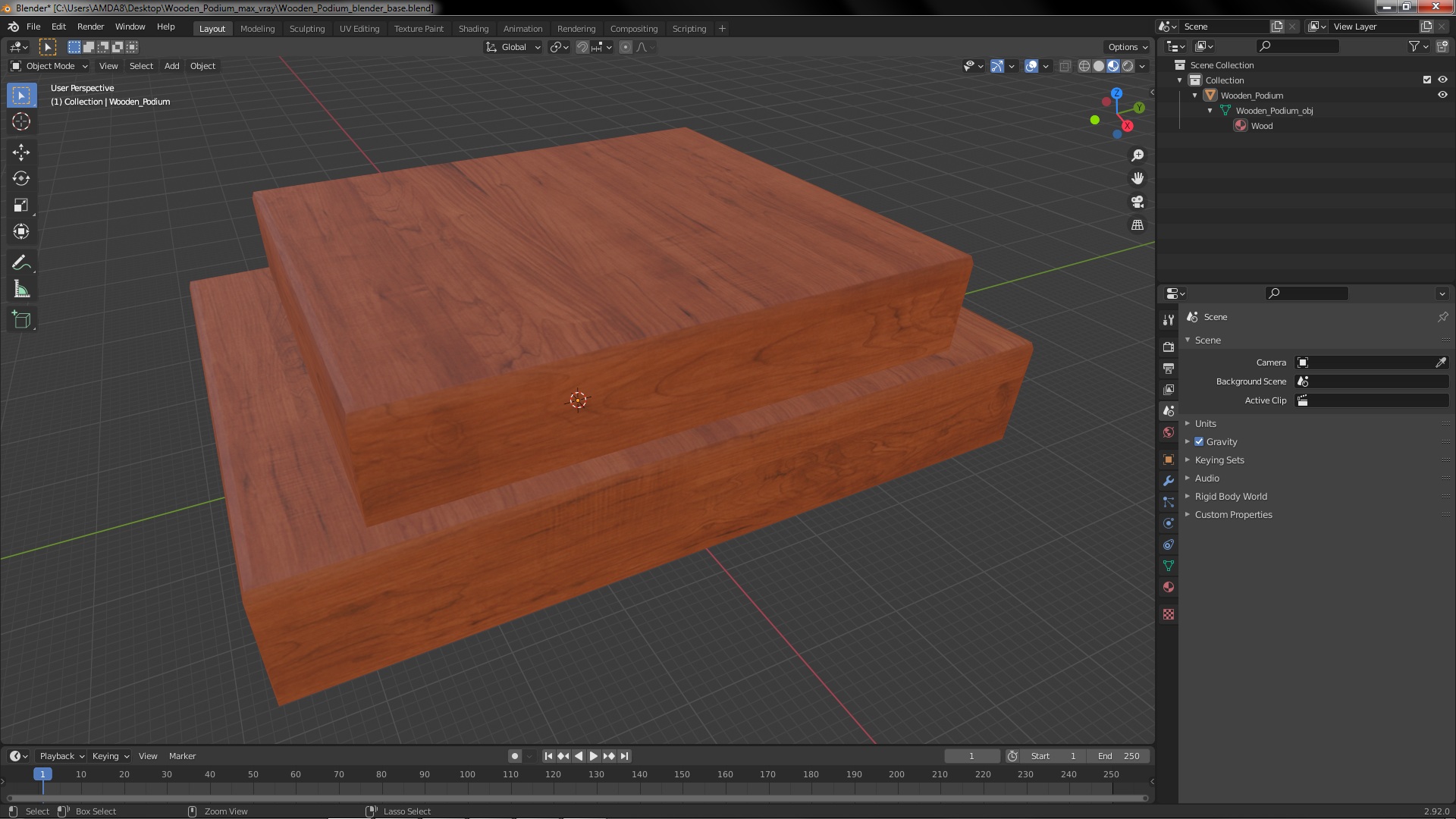This screenshot has height=819, width=1456.
Task: Enable the Gravity checkbox
Action: pos(1199,441)
